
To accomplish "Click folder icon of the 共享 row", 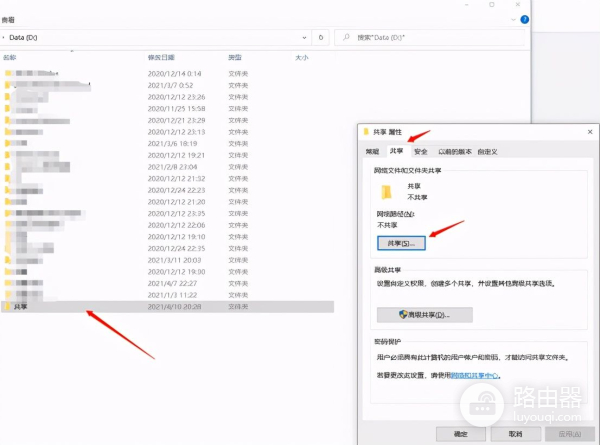I will (8, 306).
